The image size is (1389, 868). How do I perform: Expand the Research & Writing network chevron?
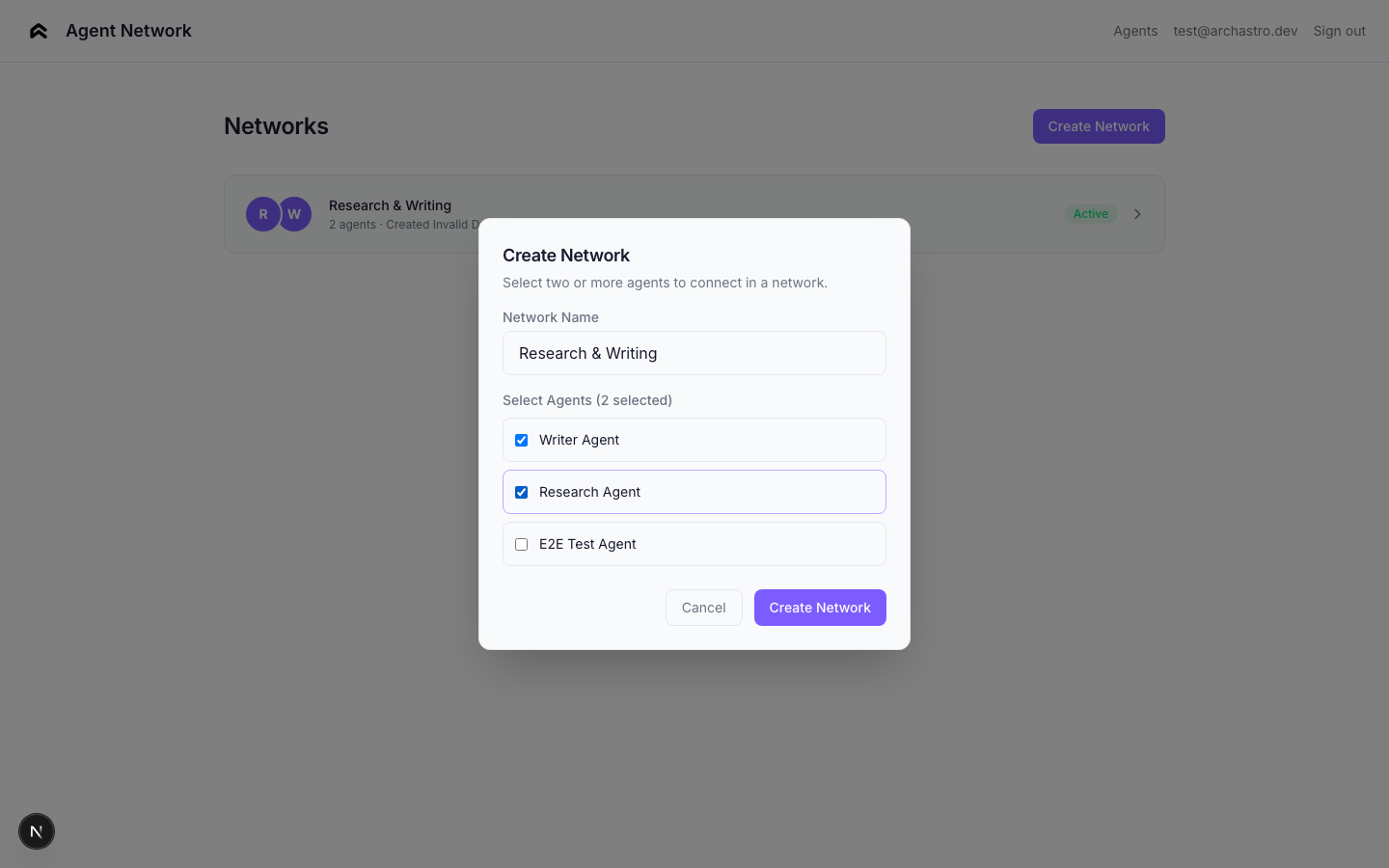(1137, 214)
